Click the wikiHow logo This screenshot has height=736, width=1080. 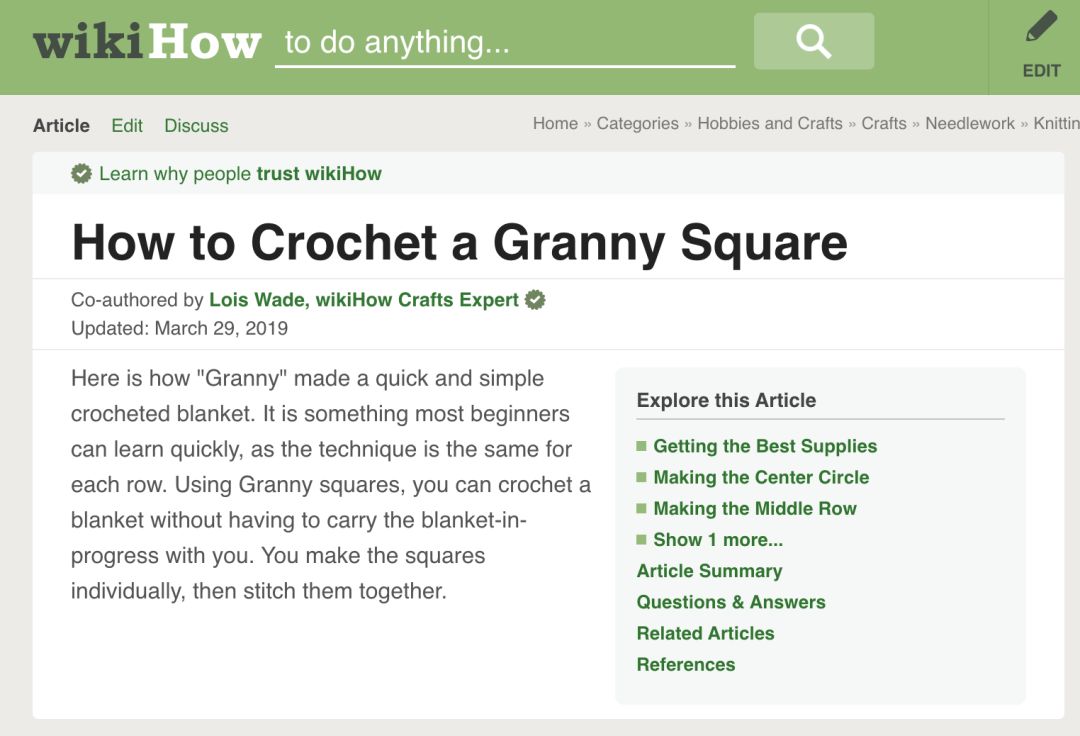pyautogui.click(x=147, y=43)
